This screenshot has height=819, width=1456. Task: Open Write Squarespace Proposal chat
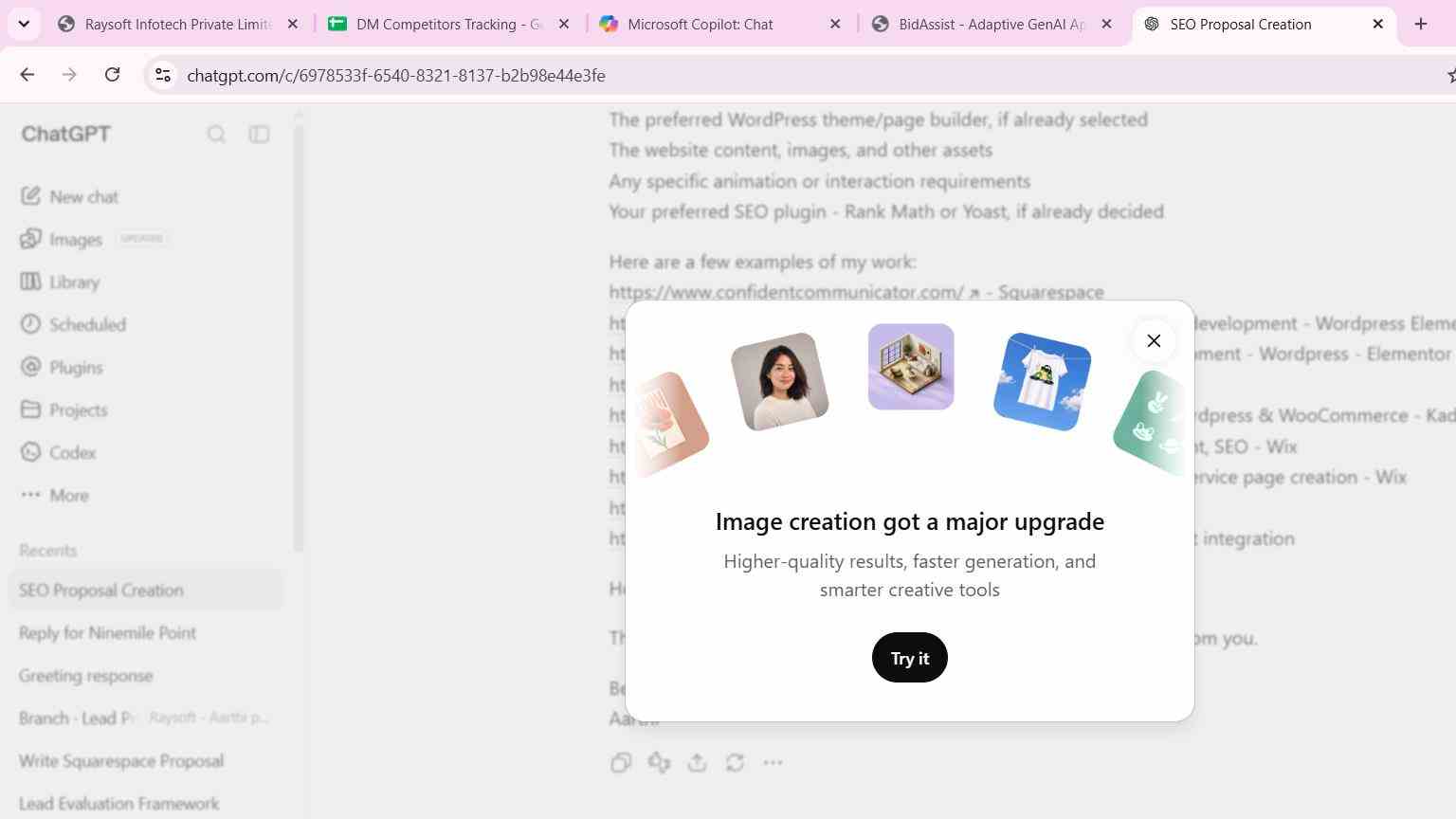click(121, 761)
